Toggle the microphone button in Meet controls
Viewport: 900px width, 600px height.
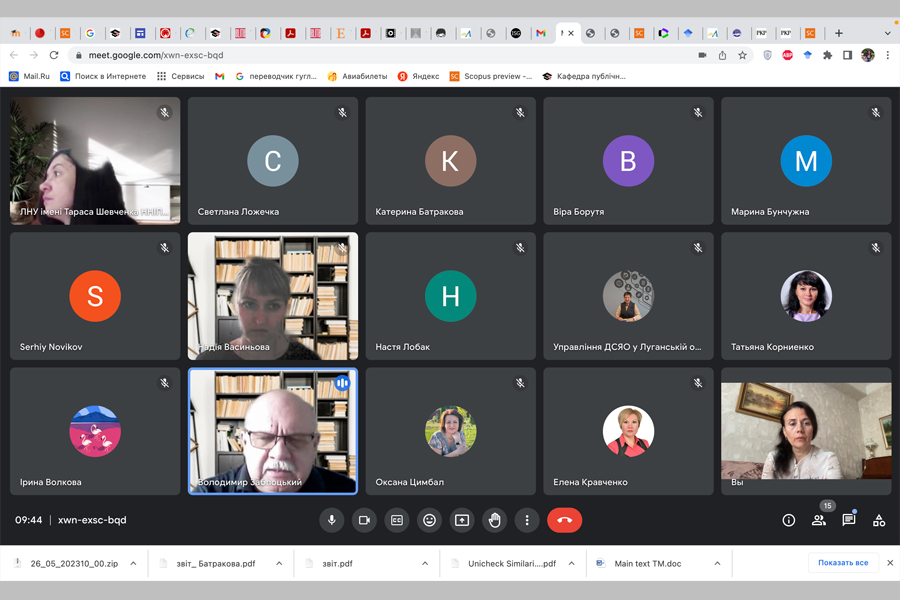click(x=332, y=520)
